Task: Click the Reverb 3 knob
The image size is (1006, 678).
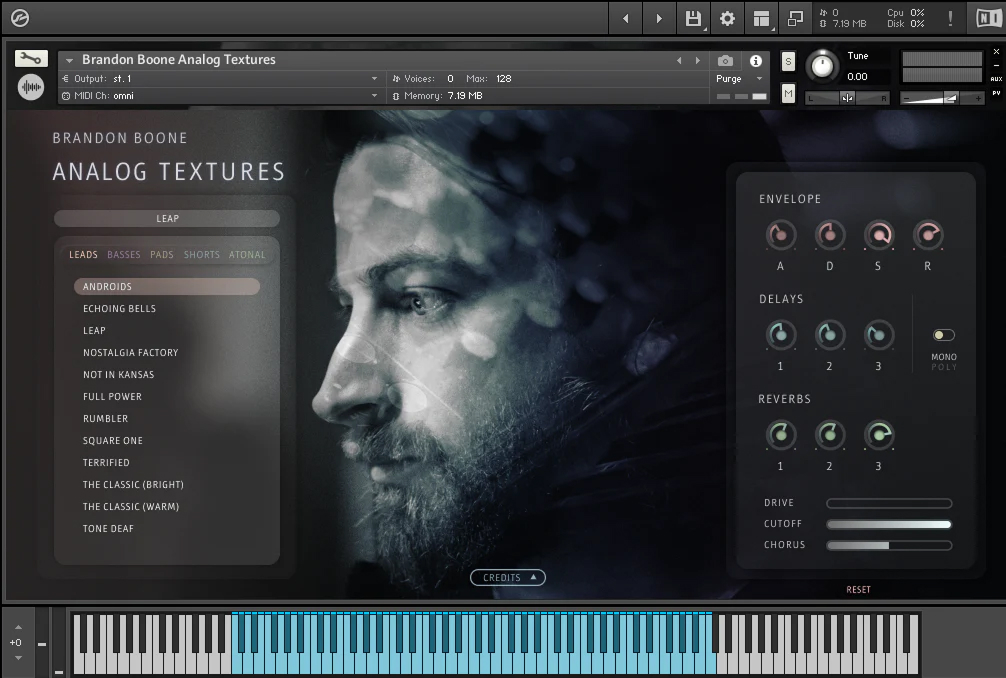Action: coord(878,435)
